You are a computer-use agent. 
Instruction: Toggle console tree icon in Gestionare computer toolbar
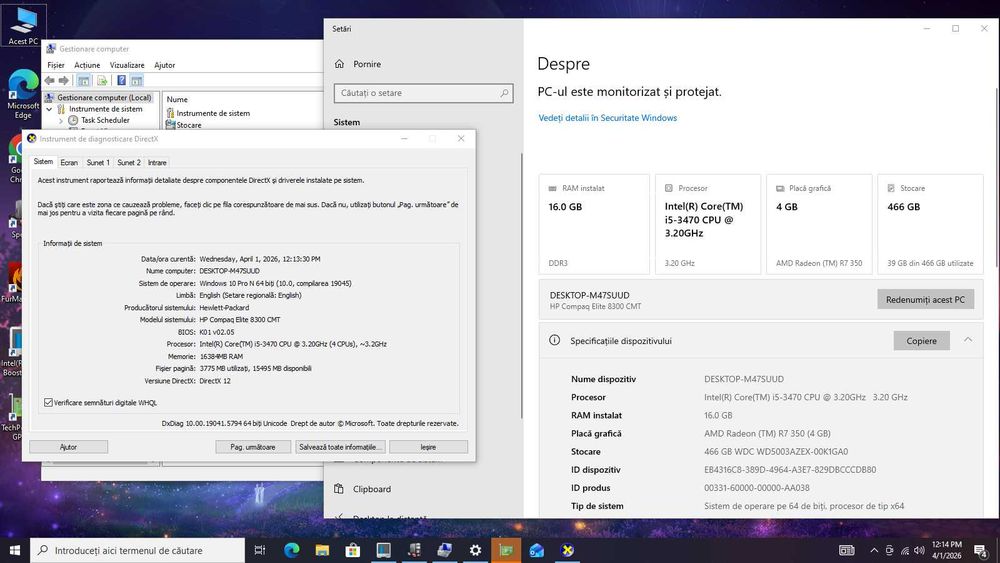click(x=84, y=80)
